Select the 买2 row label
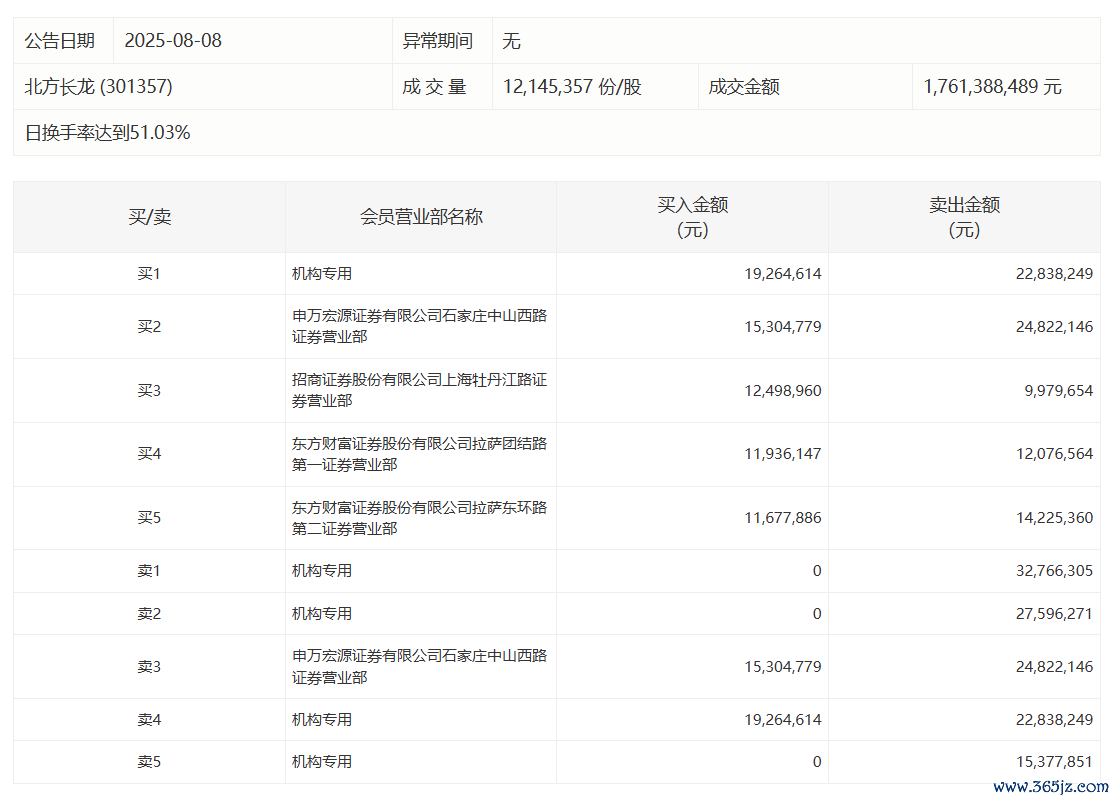This screenshot has height=802, width=1116. coord(149,327)
